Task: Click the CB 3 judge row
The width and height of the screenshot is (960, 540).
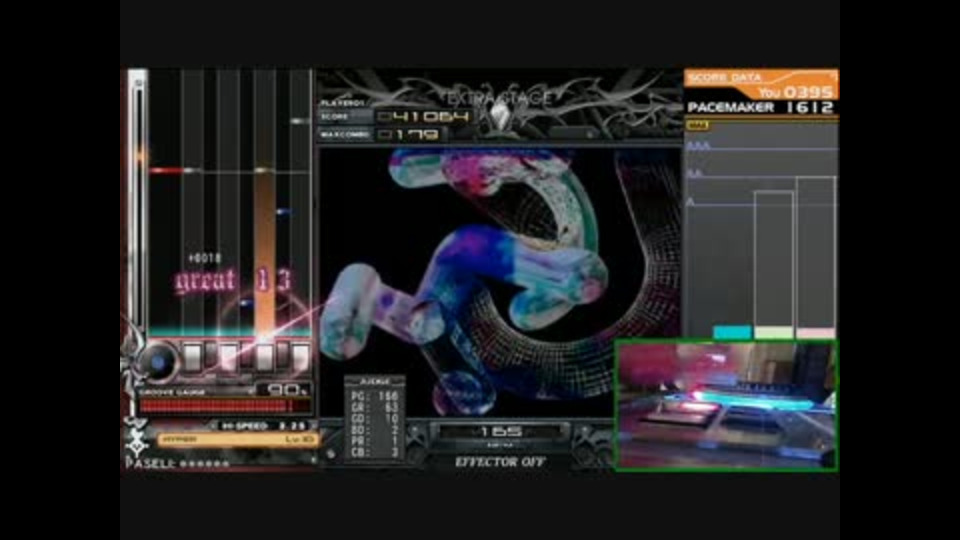Action: coord(375,452)
